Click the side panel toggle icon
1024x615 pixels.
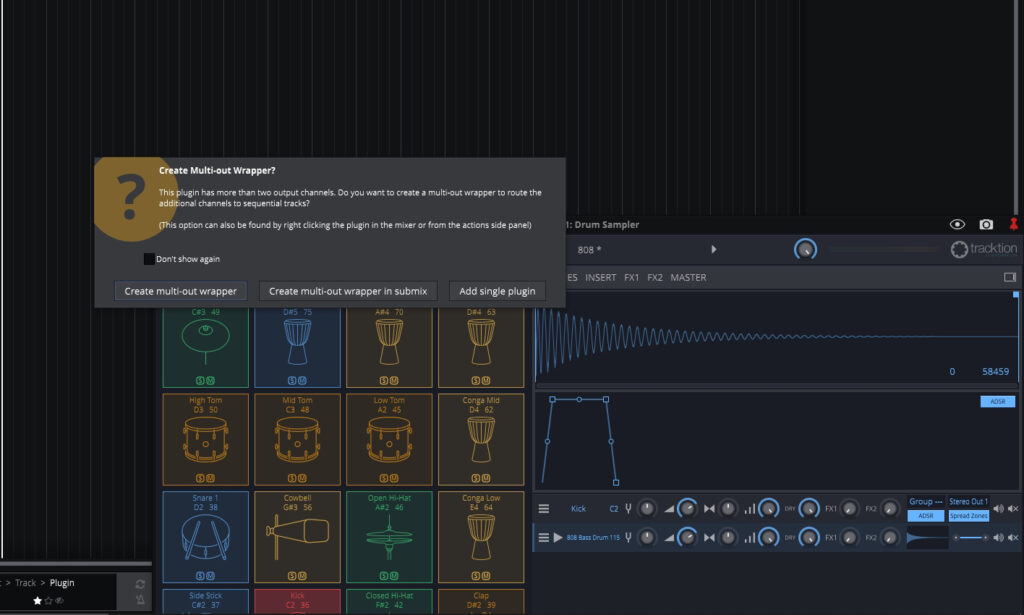(1010, 277)
